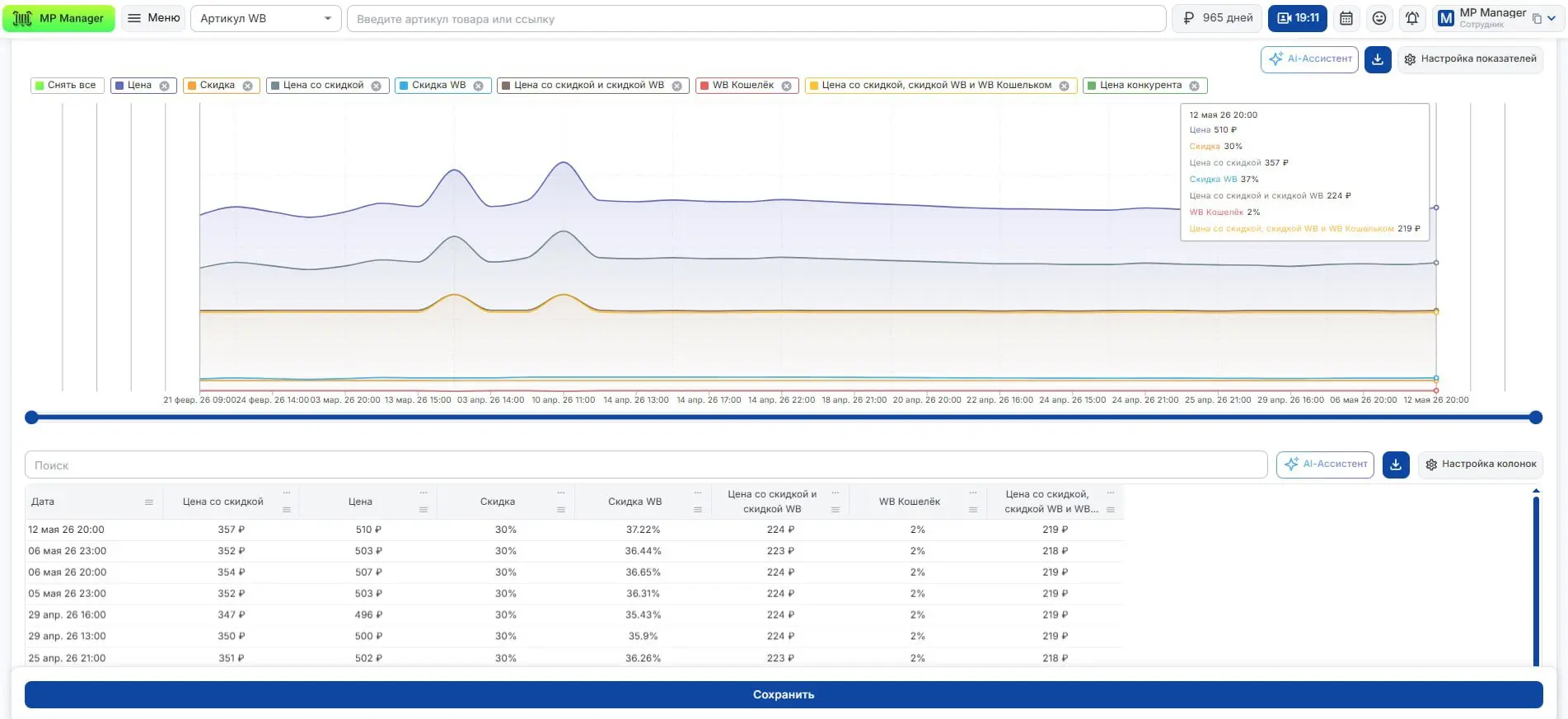Remove Цена со скидкой и скидкой WB via x icon

[x=676, y=86]
